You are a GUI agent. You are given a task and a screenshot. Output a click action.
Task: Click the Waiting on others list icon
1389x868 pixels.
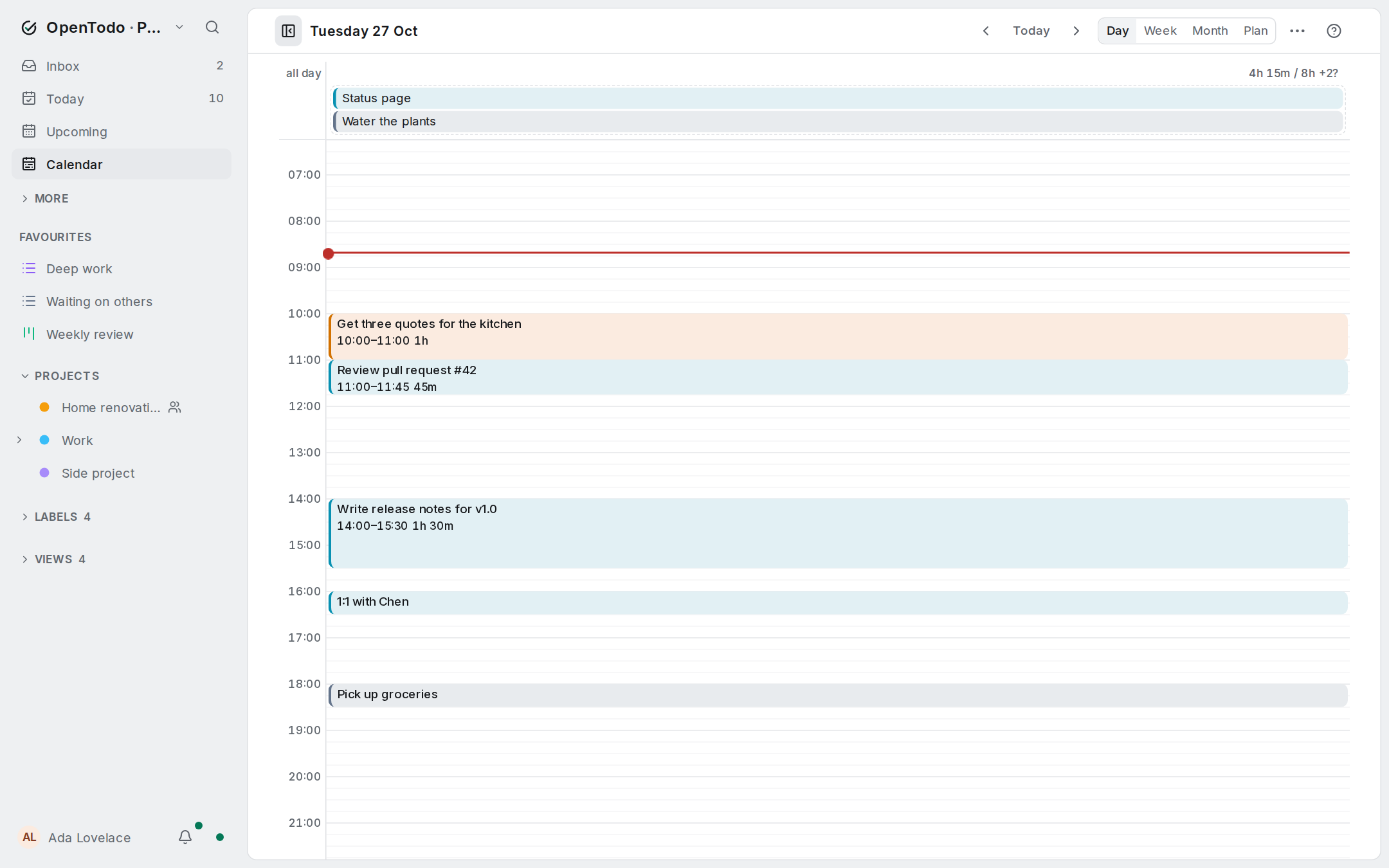point(29,301)
